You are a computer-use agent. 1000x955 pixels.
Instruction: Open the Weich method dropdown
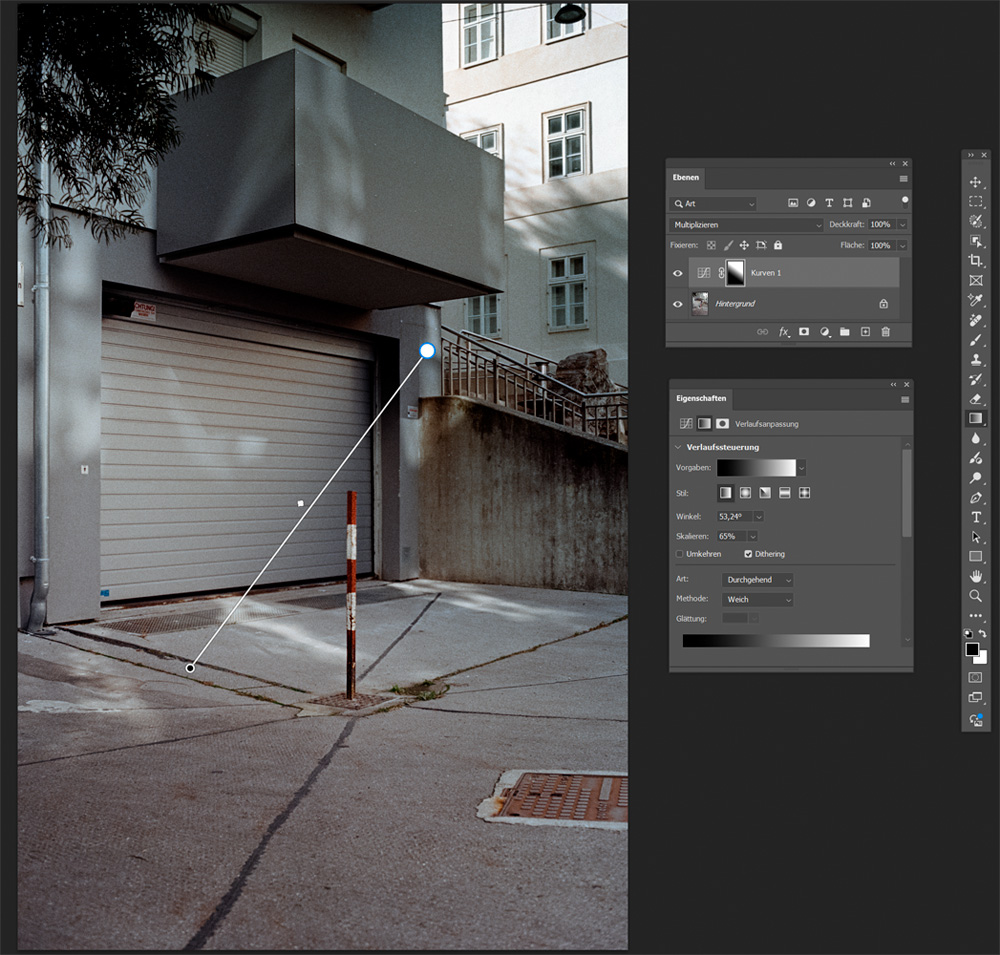(x=758, y=600)
